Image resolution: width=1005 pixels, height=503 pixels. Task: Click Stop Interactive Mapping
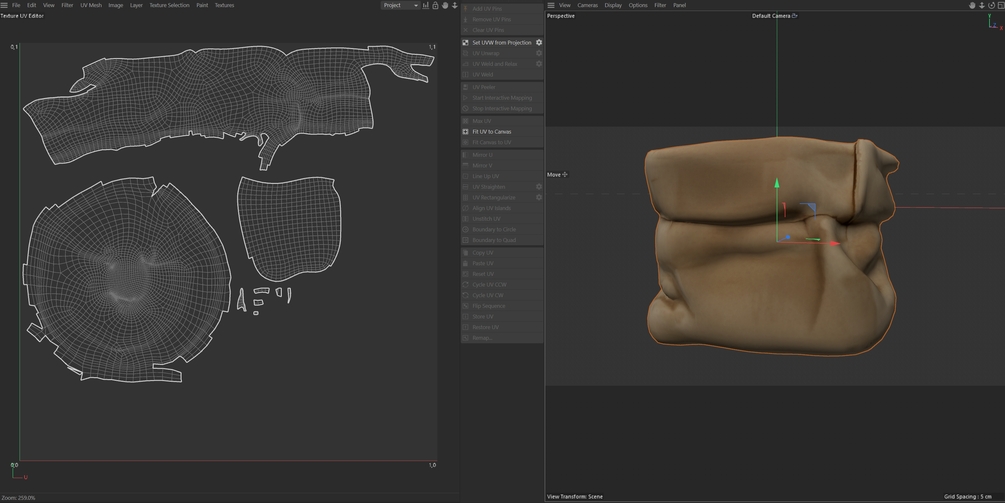[x=502, y=108]
